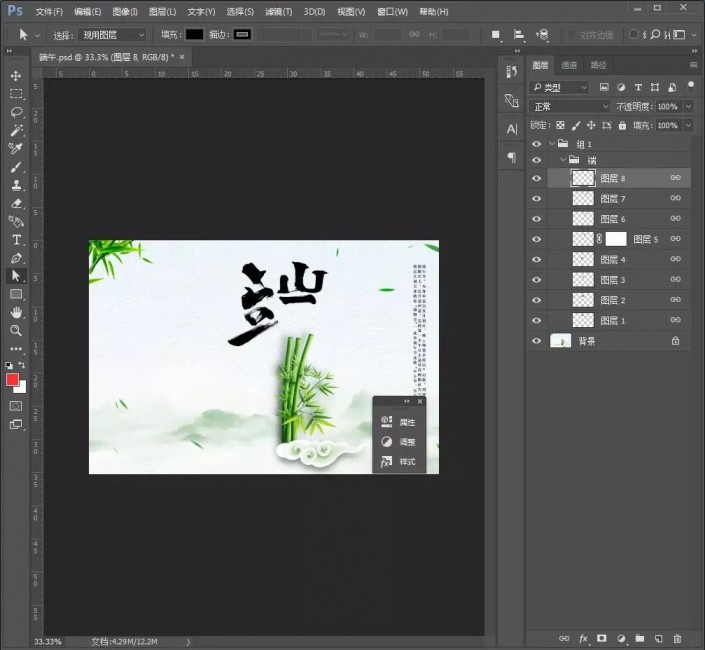This screenshot has height=650, width=705.
Task: Open the Character panel icon
Action: click(x=512, y=129)
